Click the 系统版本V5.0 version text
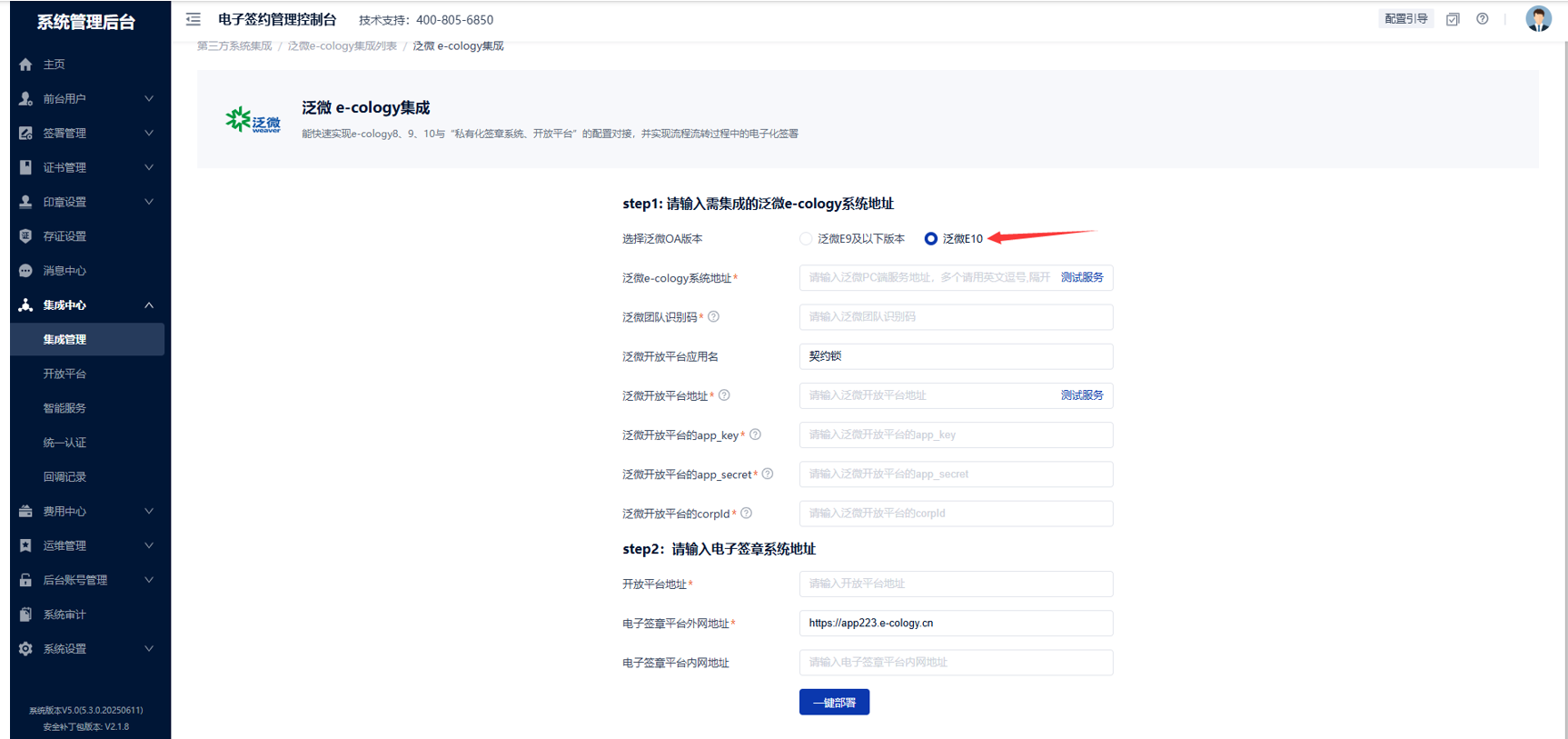Image resolution: width=1568 pixels, height=739 pixels. pos(86,711)
